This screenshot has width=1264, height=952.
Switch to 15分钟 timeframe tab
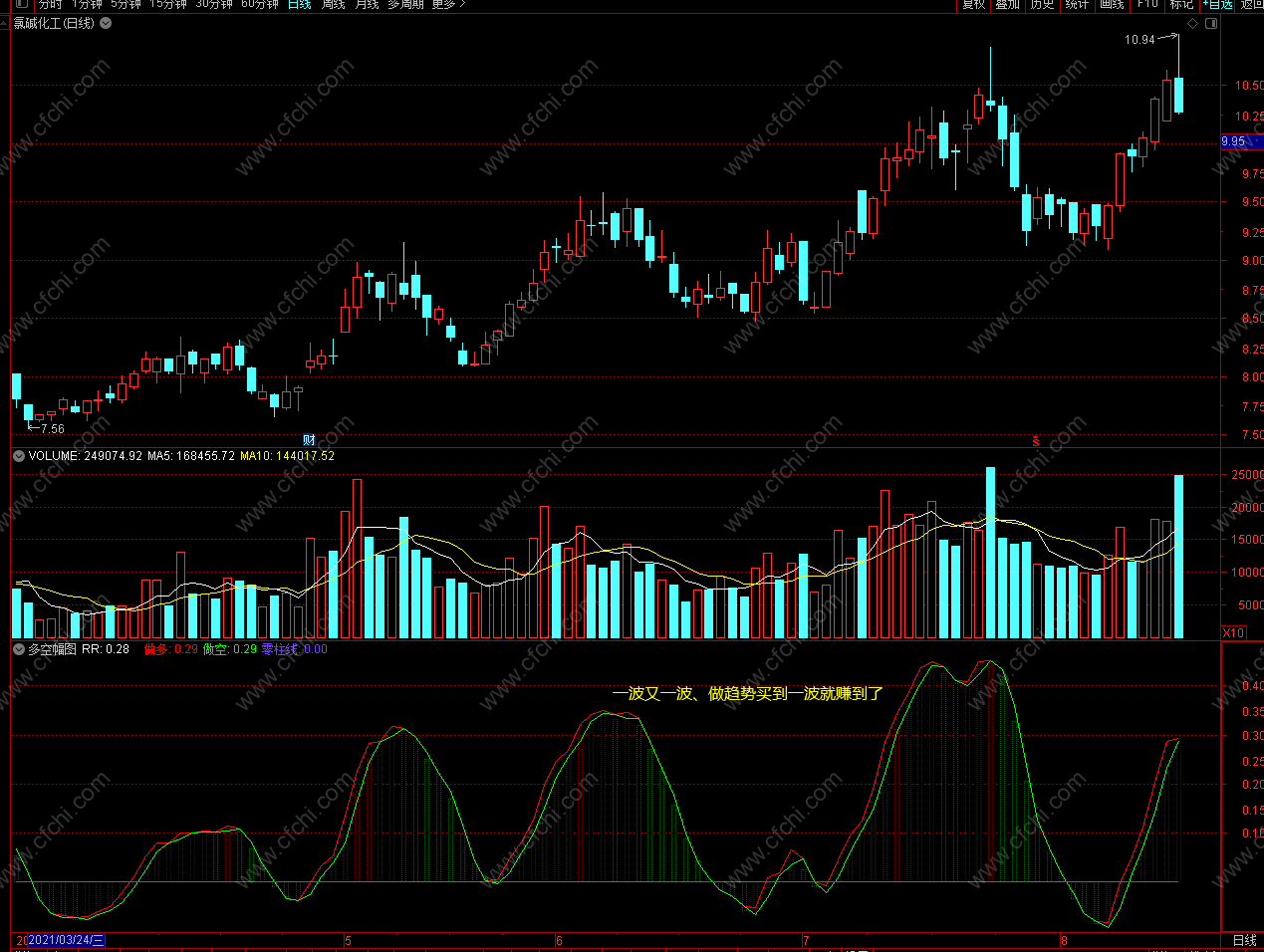pyautogui.click(x=168, y=4)
